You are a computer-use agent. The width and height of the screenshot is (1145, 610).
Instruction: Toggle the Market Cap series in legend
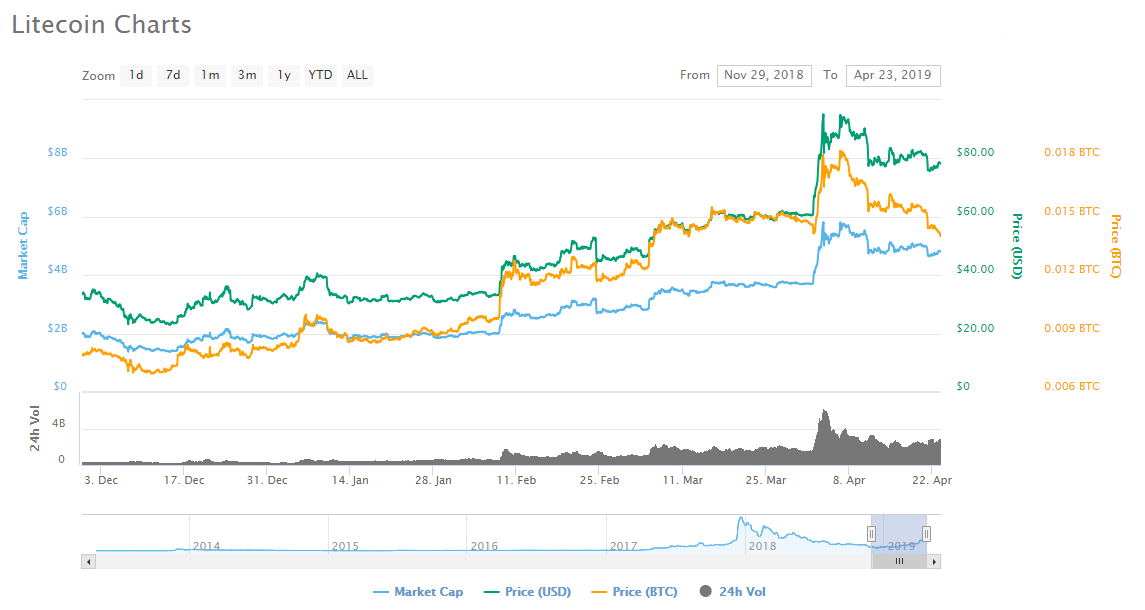[418, 592]
